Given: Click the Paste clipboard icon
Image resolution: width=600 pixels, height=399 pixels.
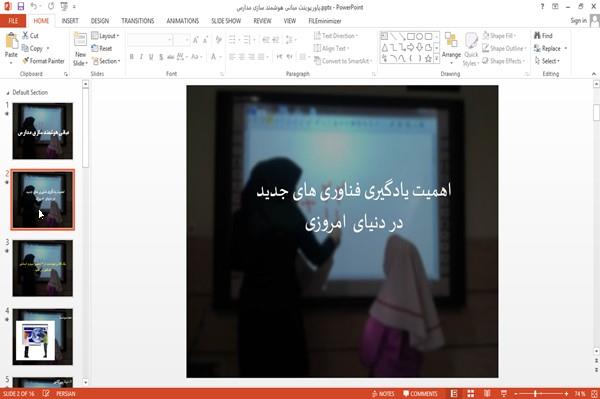Looking at the screenshot, I should pos(11,41).
